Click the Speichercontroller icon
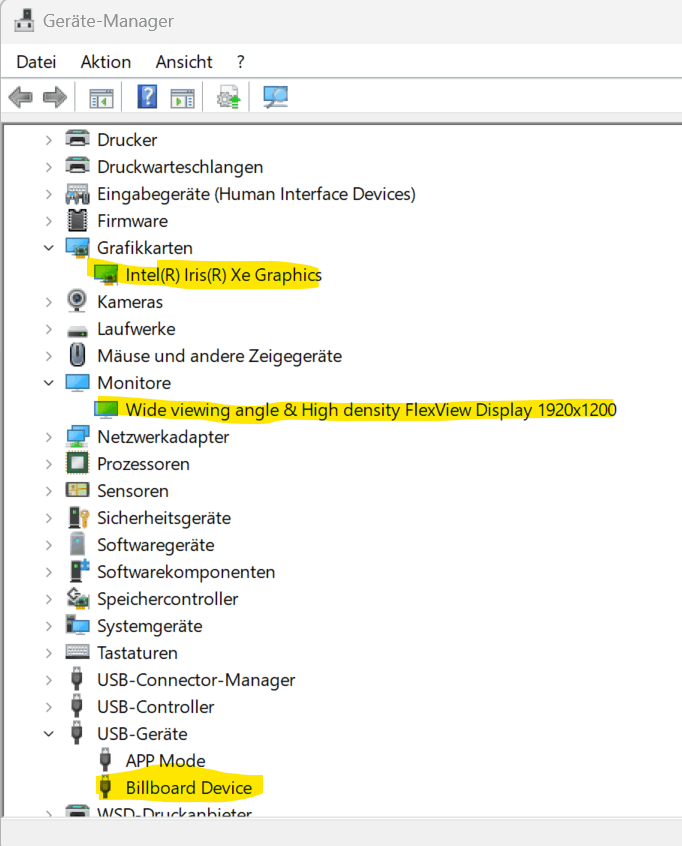This screenshot has height=846, width=682. pyautogui.click(x=77, y=598)
